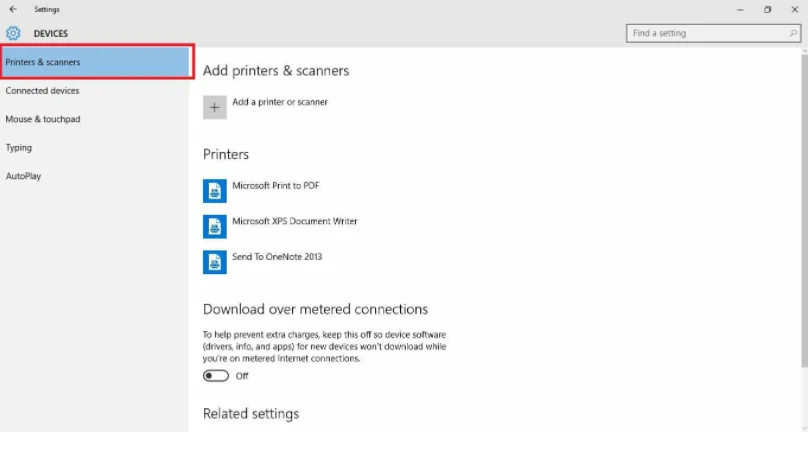Click the Printers heading

click(225, 154)
